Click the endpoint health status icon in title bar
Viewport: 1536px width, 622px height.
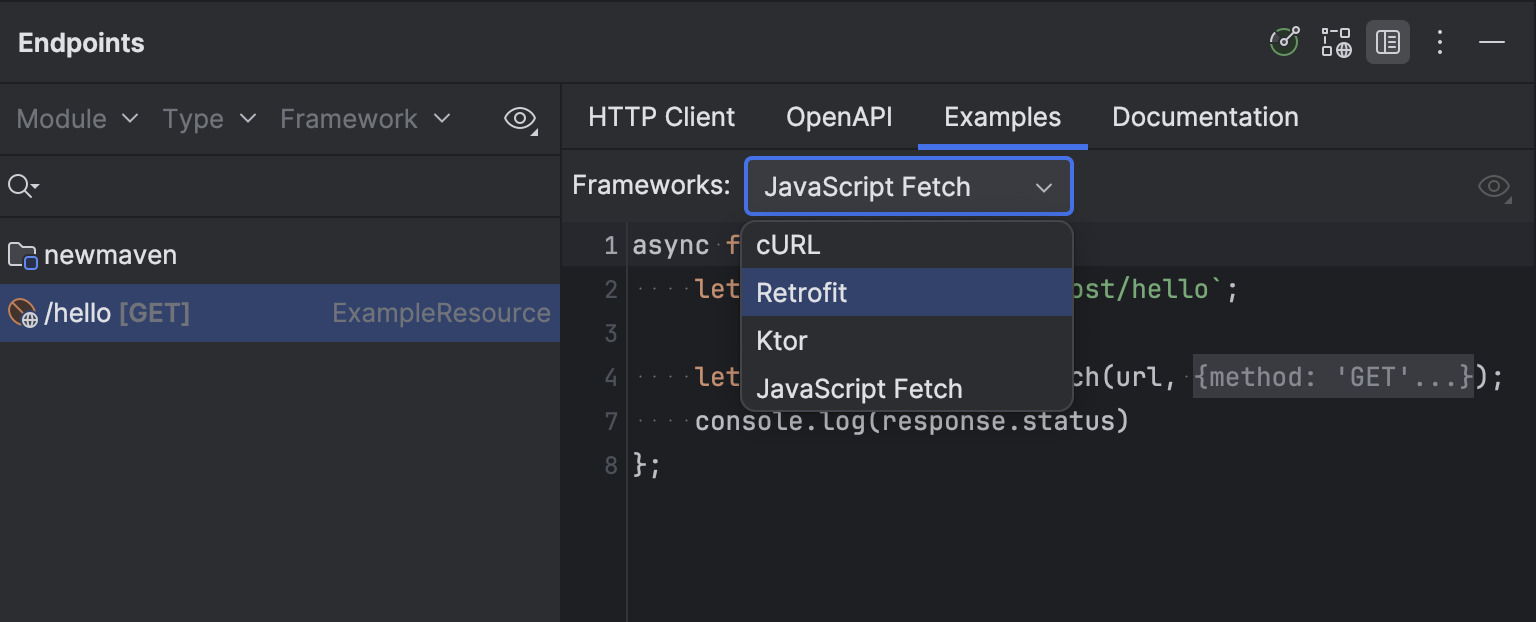[x=1284, y=42]
